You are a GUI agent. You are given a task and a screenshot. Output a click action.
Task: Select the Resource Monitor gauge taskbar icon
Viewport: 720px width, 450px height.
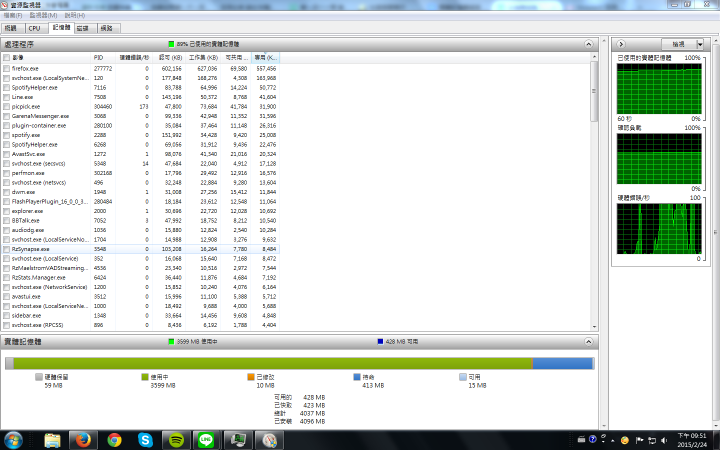(x=269, y=440)
